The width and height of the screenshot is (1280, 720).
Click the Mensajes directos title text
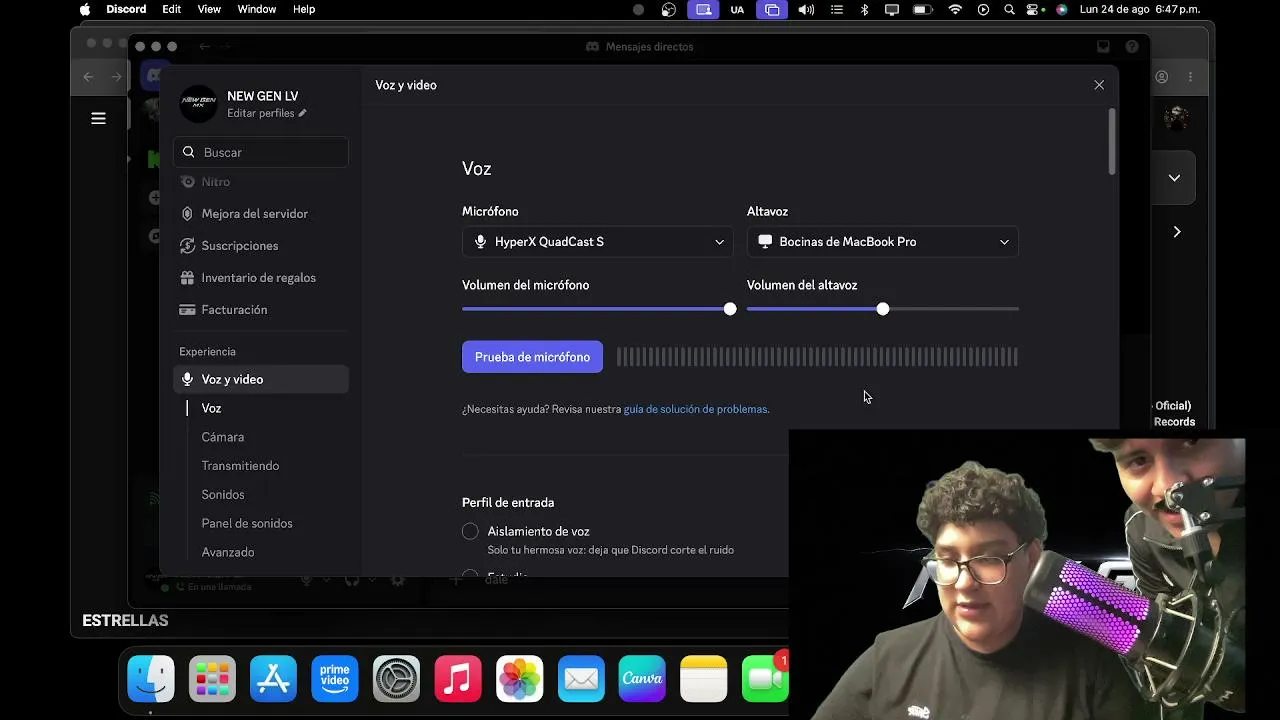(649, 47)
